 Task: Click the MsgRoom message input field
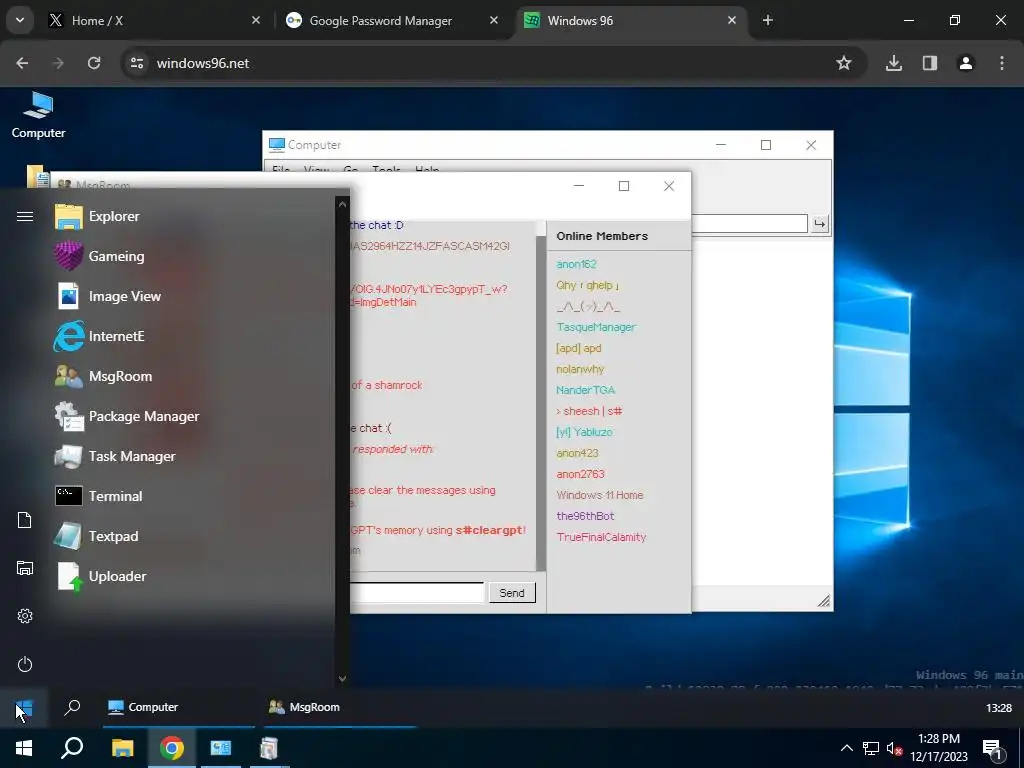(417, 593)
